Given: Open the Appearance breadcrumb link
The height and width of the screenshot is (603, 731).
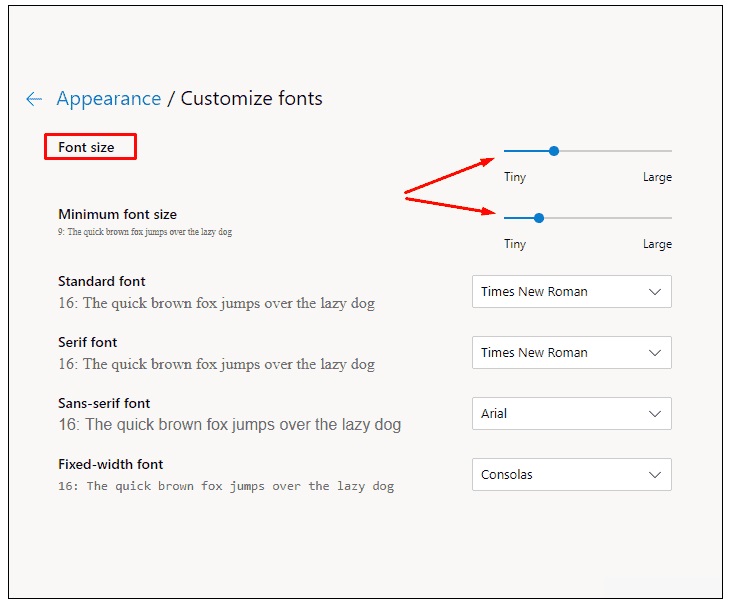Looking at the screenshot, I should tap(108, 99).
